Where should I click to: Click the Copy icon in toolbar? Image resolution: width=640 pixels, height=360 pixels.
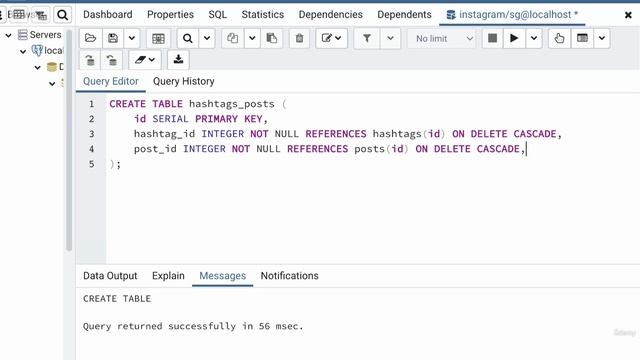pos(233,38)
